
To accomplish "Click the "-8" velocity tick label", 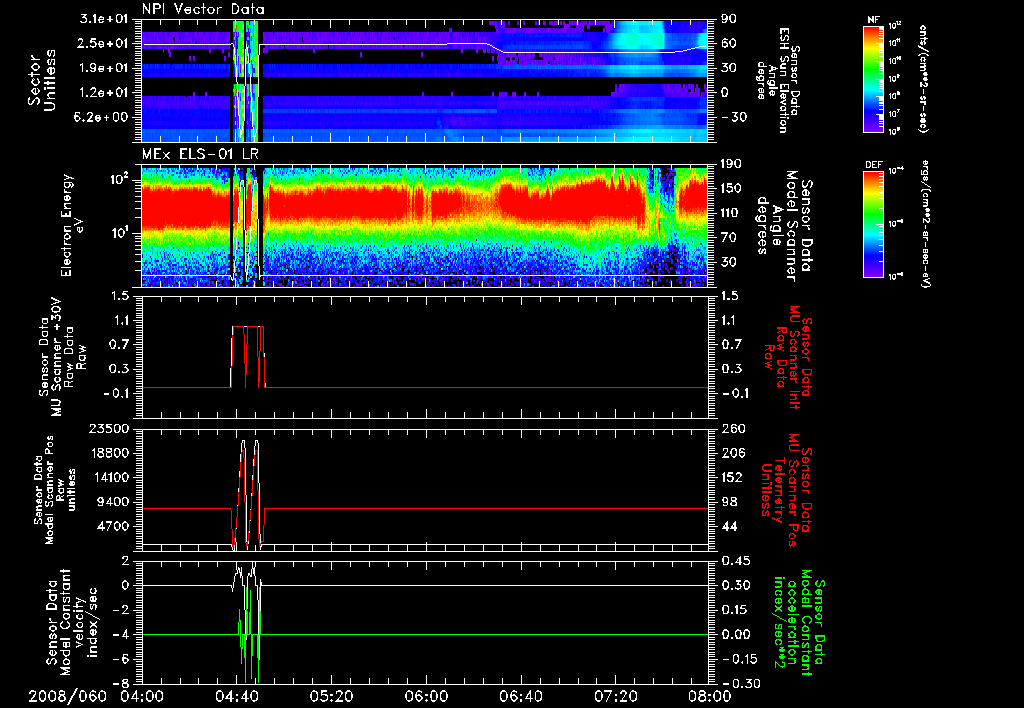I will 120,683.
